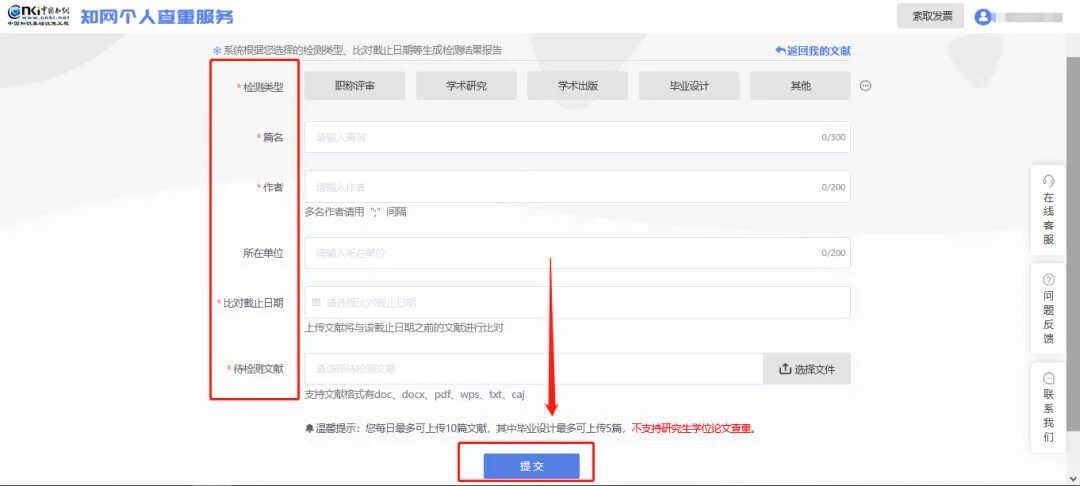Select 其他 detection type

pyautogui.click(x=800, y=86)
